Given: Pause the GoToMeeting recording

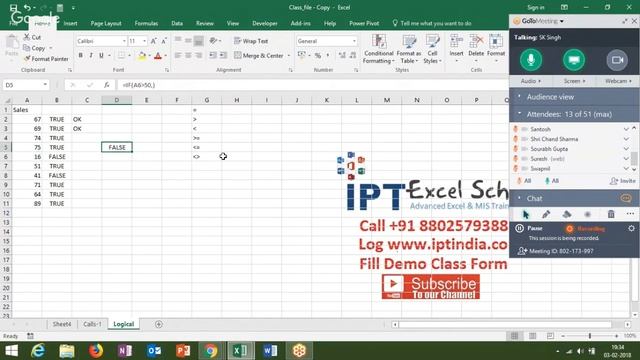Looking at the screenshot, I should point(529,229).
